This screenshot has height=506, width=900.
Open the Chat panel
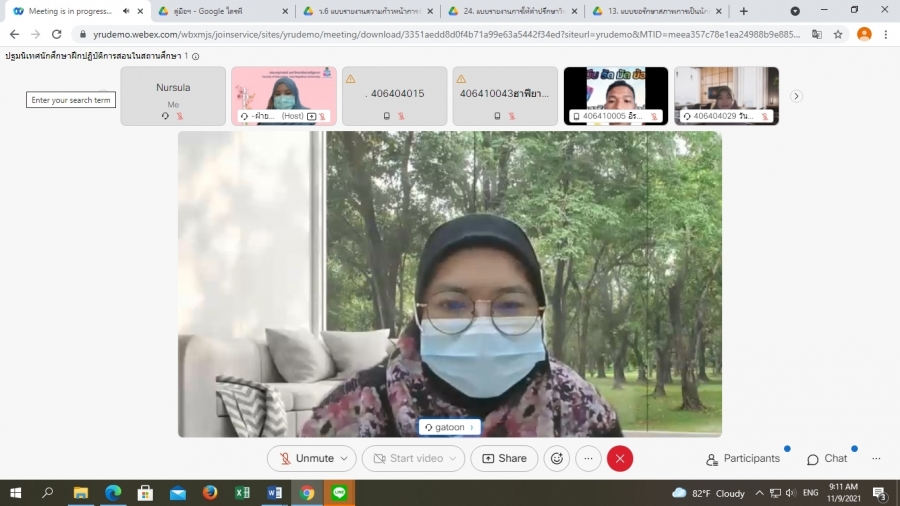click(826, 458)
